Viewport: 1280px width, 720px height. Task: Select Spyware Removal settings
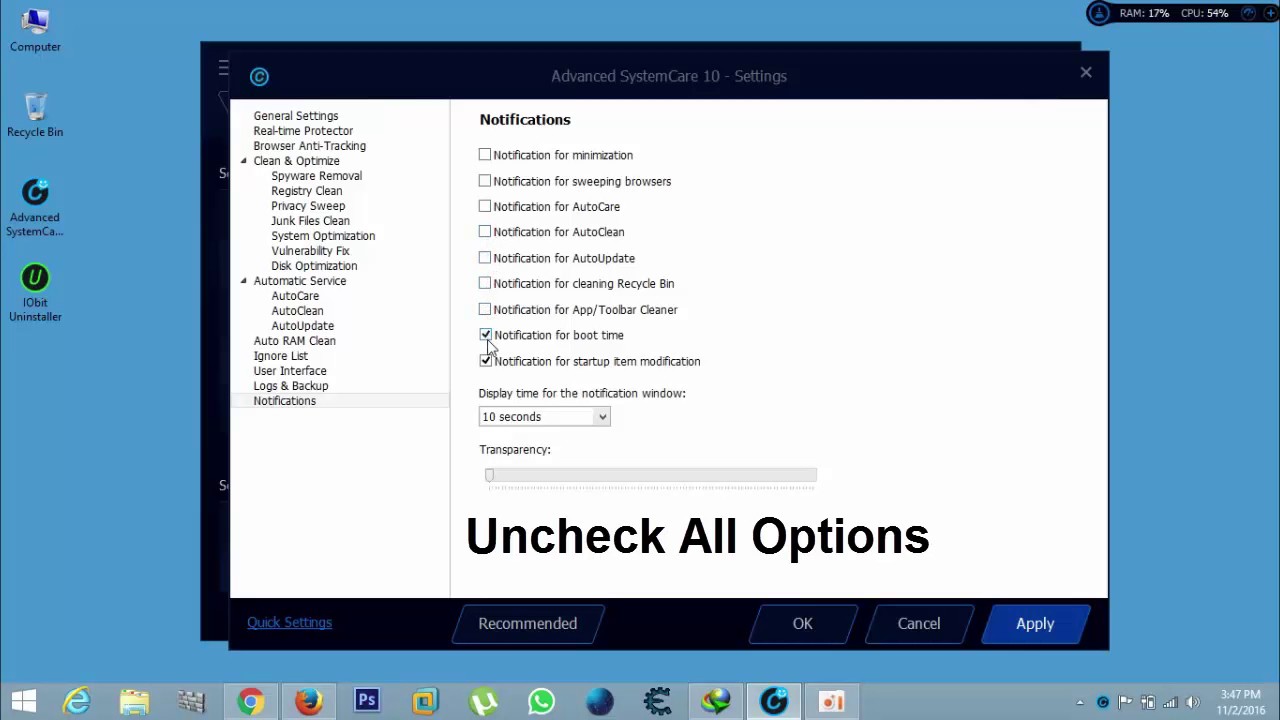click(316, 176)
